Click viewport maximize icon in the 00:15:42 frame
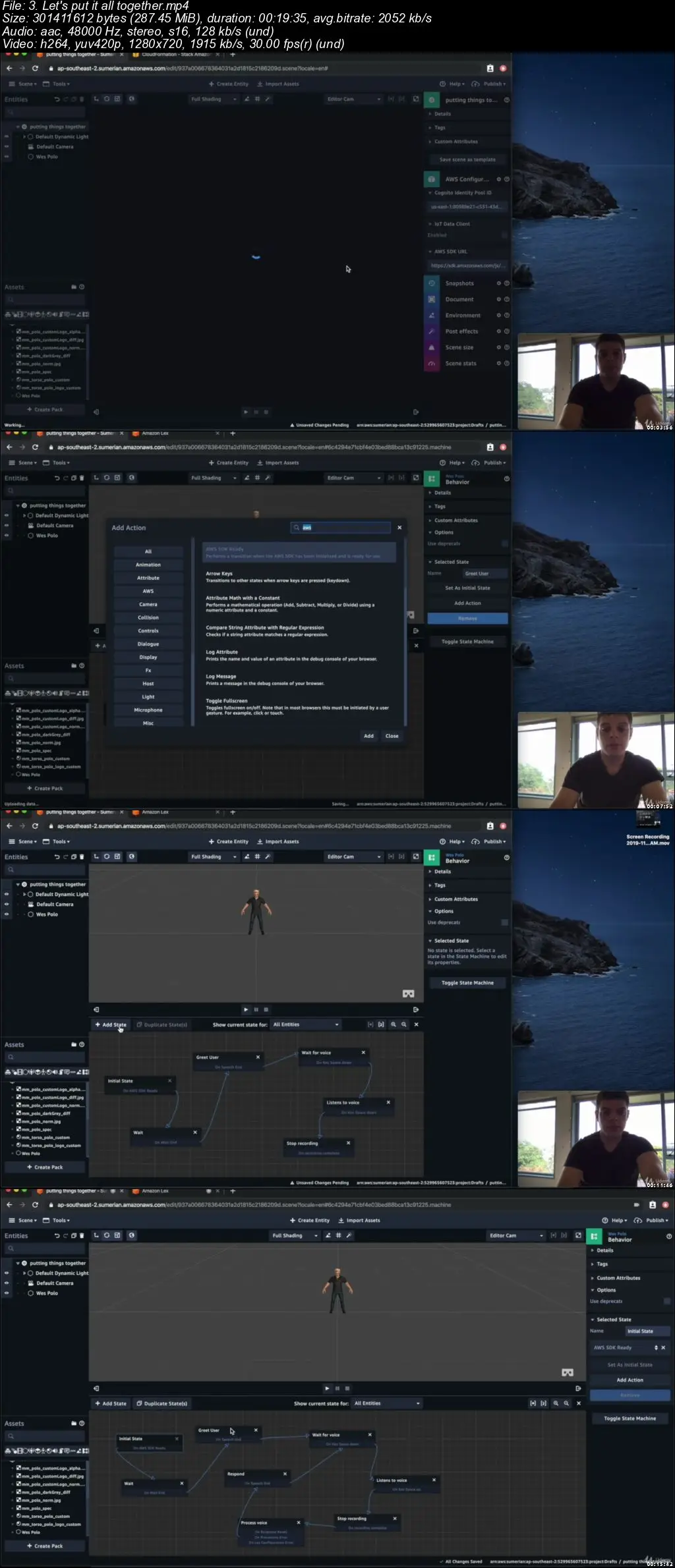 pos(578,1235)
